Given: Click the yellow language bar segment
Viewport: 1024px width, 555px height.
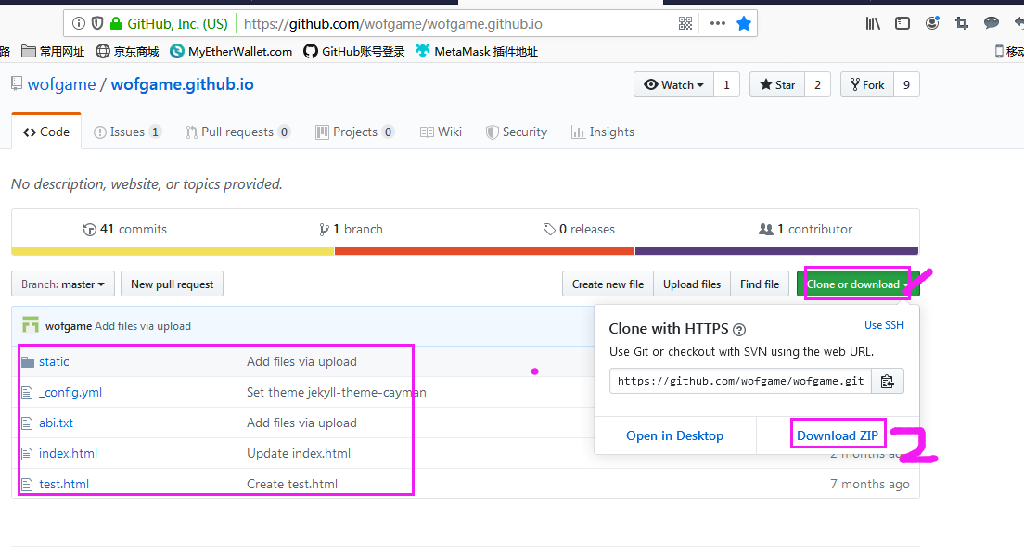Looking at the screenshot, I should [173, 251].
